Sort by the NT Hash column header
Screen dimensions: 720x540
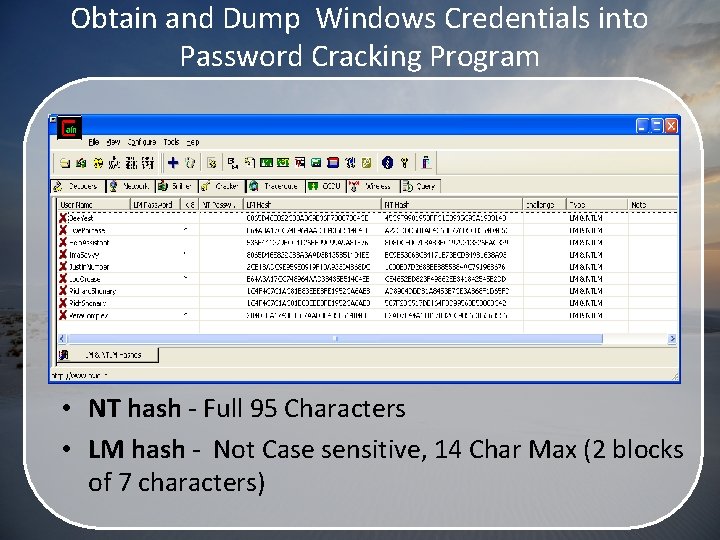pos(452,205)
